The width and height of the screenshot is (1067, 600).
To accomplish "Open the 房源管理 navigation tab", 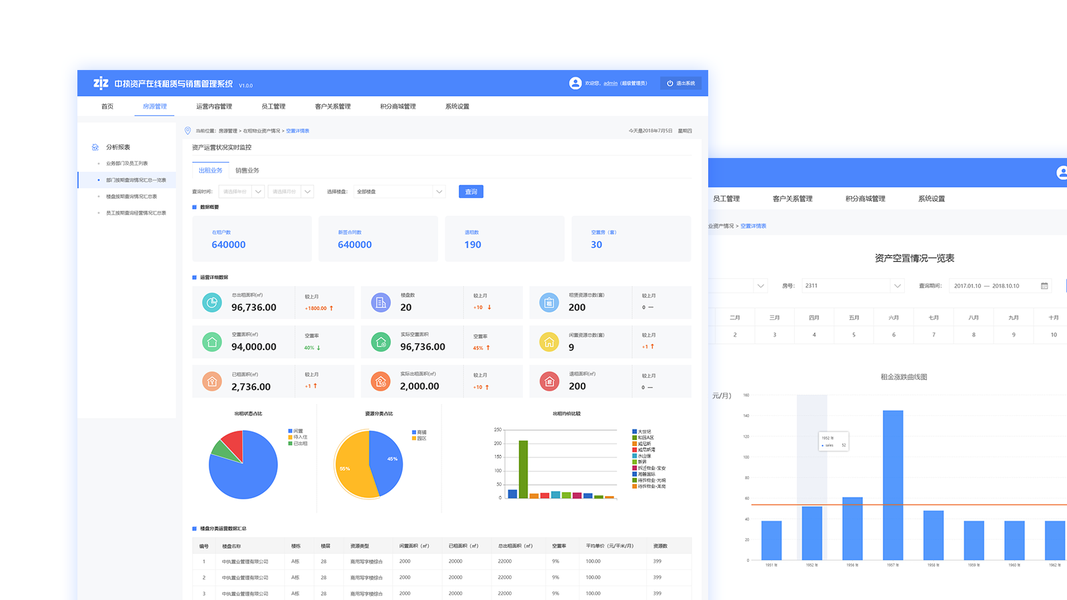I will pos(154,107).
